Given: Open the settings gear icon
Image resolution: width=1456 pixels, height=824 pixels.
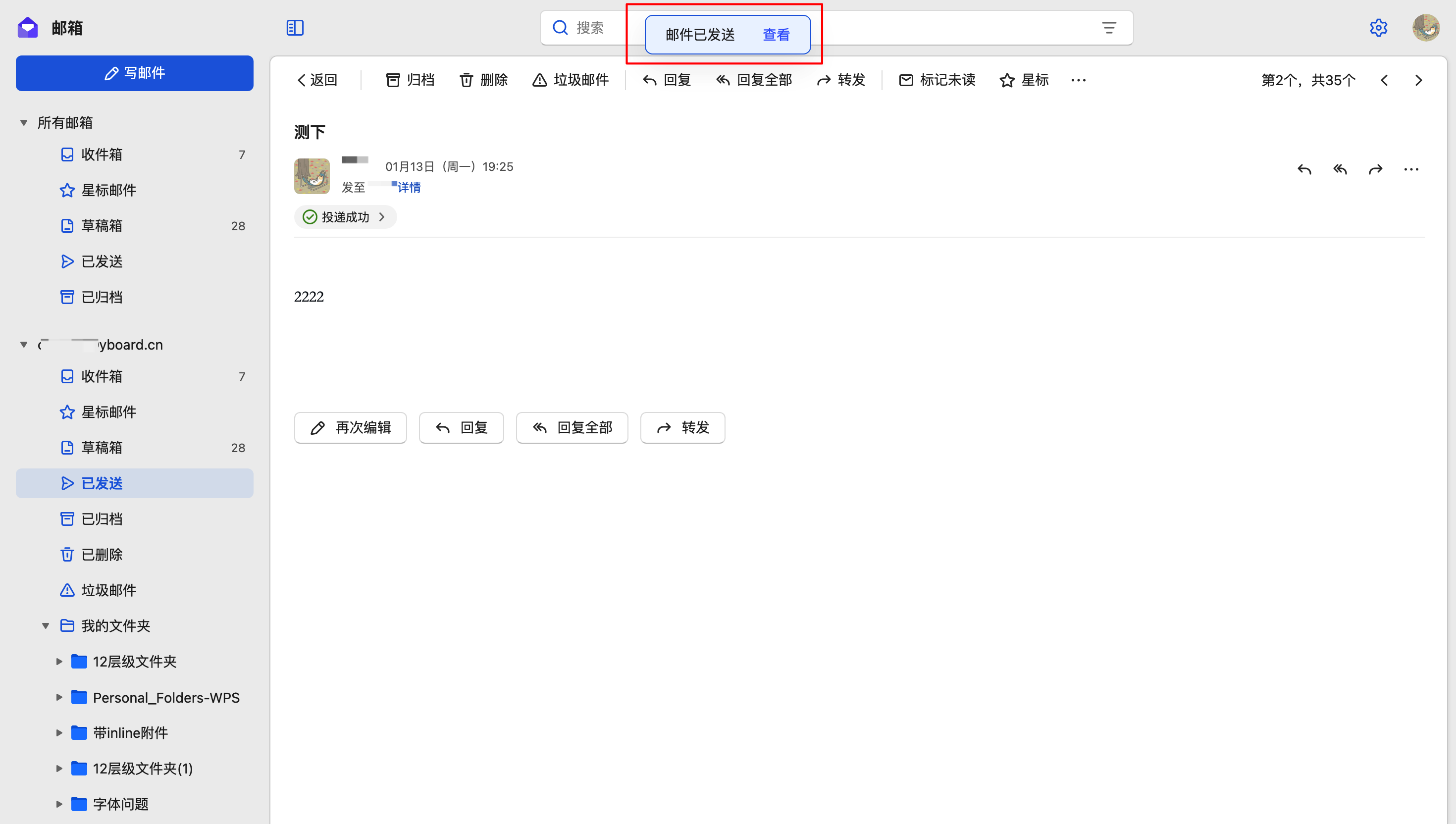Looking at the screenshot, I should click(x=1378, y=28).
